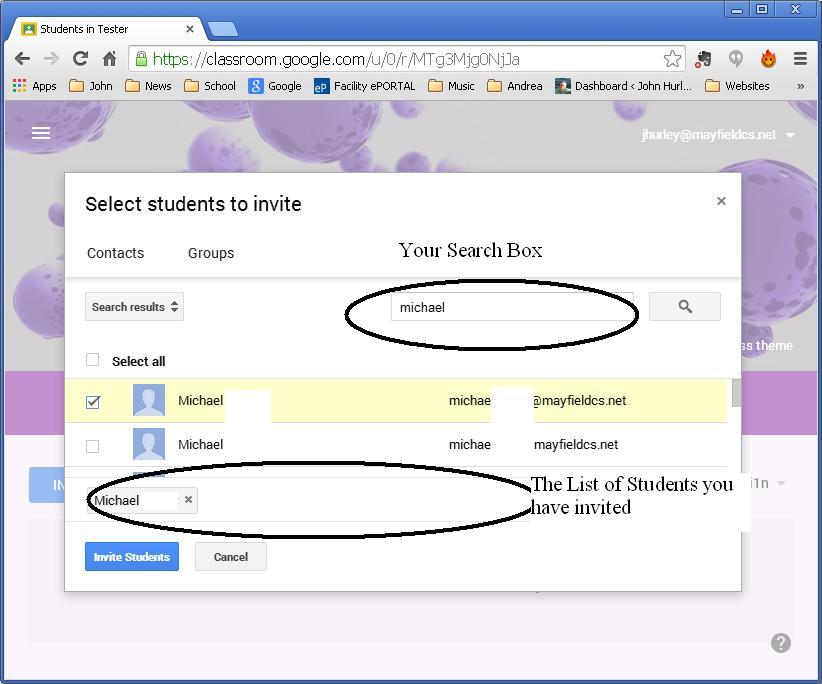Screen dimensions: 822x684
Task: Switch to the Groups tab
Action: click(x=211, y=253)
